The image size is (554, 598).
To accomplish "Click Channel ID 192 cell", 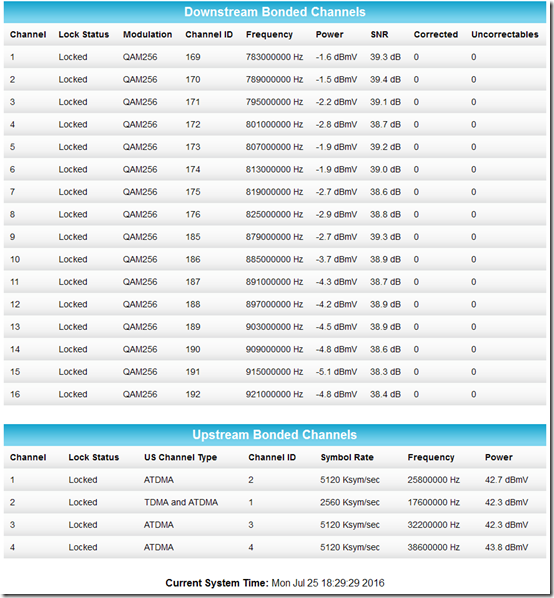I will [193, 395].
